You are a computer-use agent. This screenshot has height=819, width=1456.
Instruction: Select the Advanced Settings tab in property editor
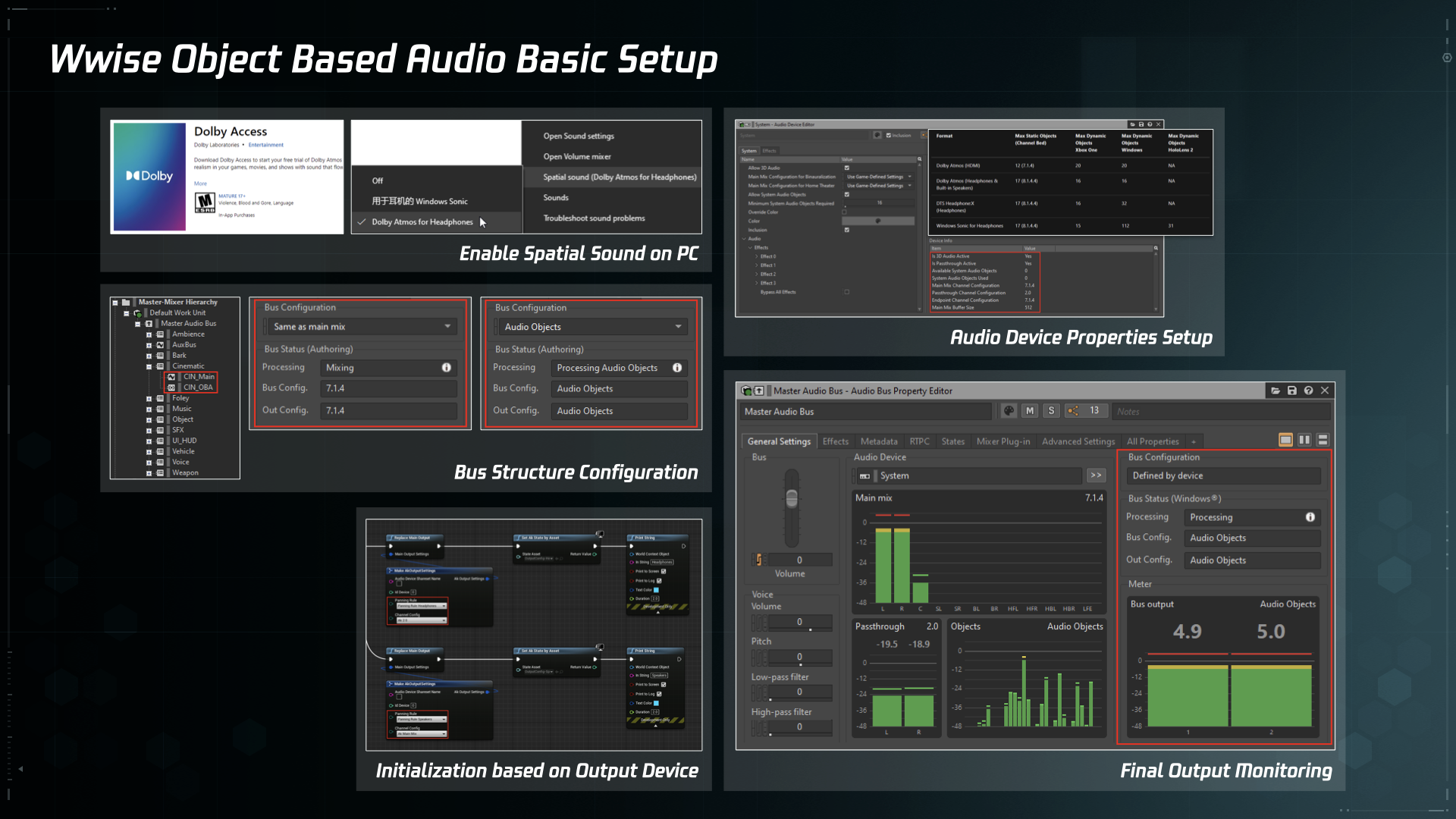1079,441
